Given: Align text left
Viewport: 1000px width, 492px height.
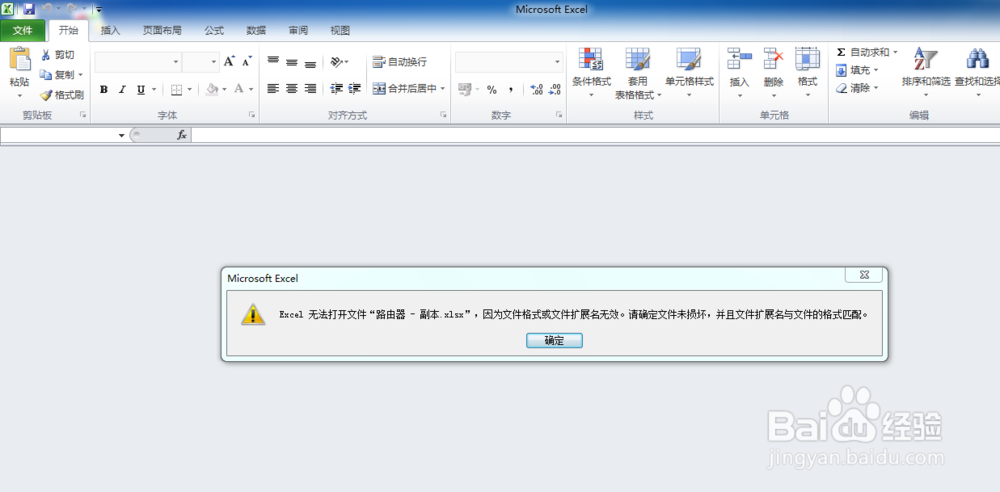Looking at the screenshot, I should pos(273,89).
